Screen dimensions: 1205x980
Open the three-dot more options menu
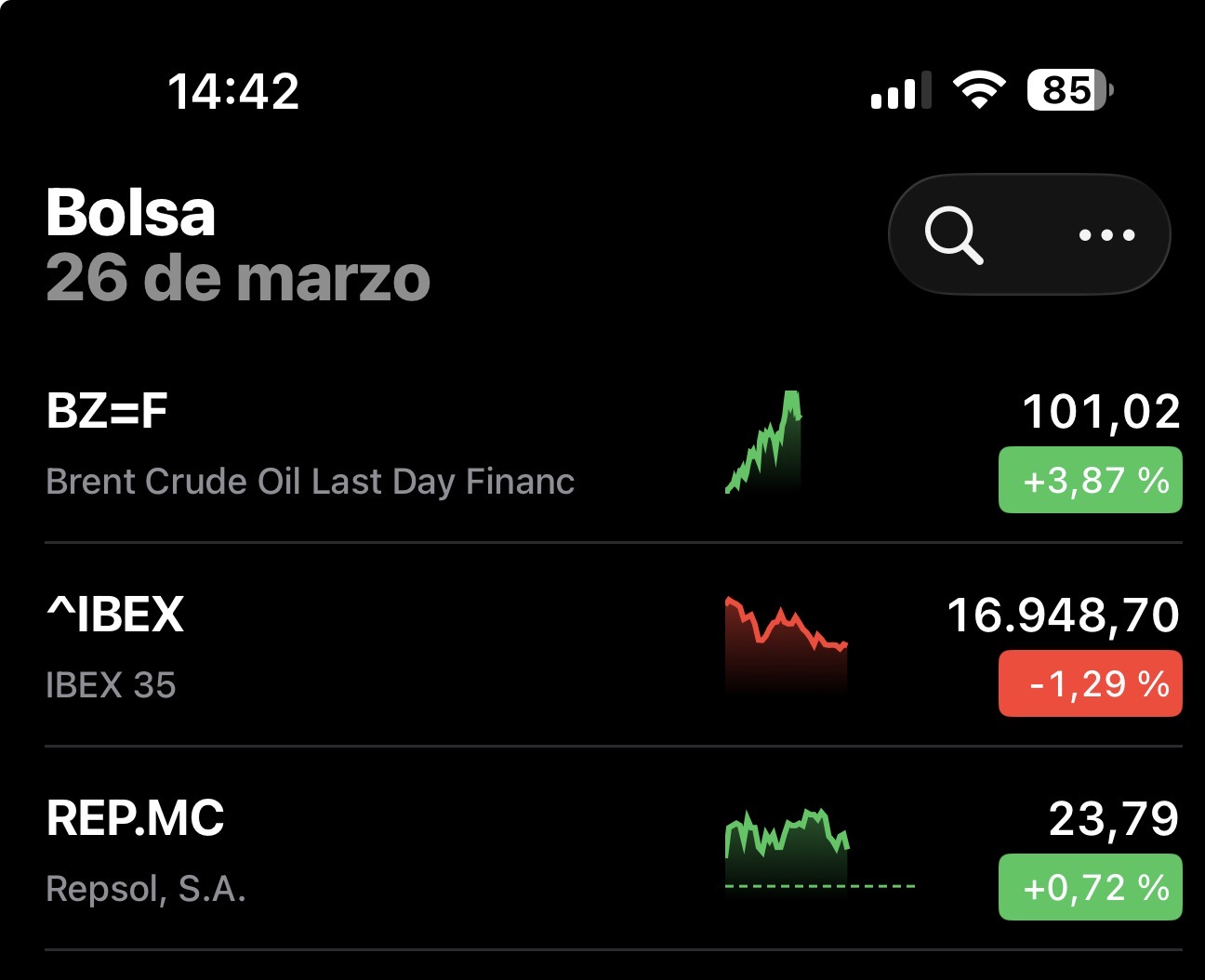[x=1106, y=235]
